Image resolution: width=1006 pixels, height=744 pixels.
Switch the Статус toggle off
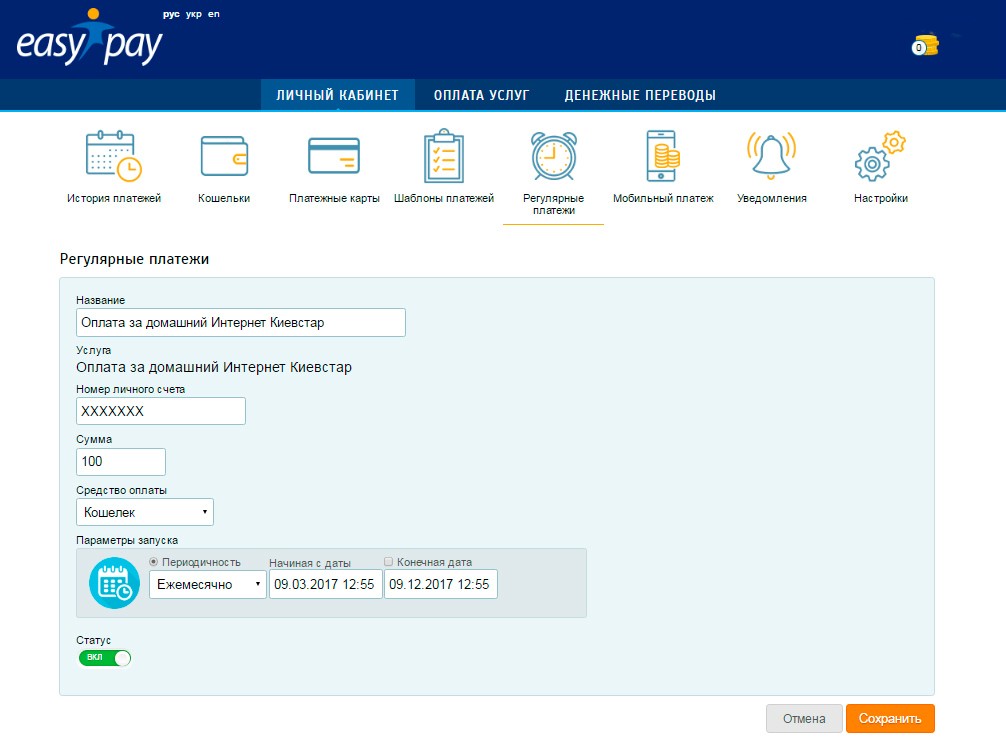105,657
